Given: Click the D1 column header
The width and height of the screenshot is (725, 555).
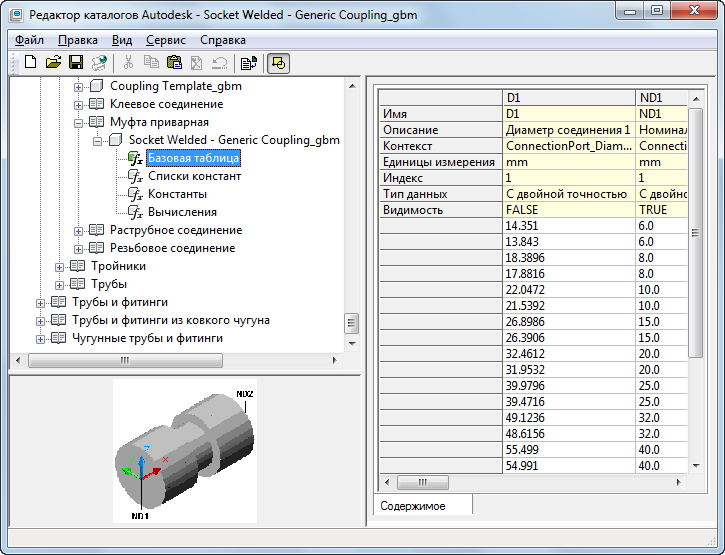Looking at the screenshot, I should pyautogui.click(x=569, y=98).
